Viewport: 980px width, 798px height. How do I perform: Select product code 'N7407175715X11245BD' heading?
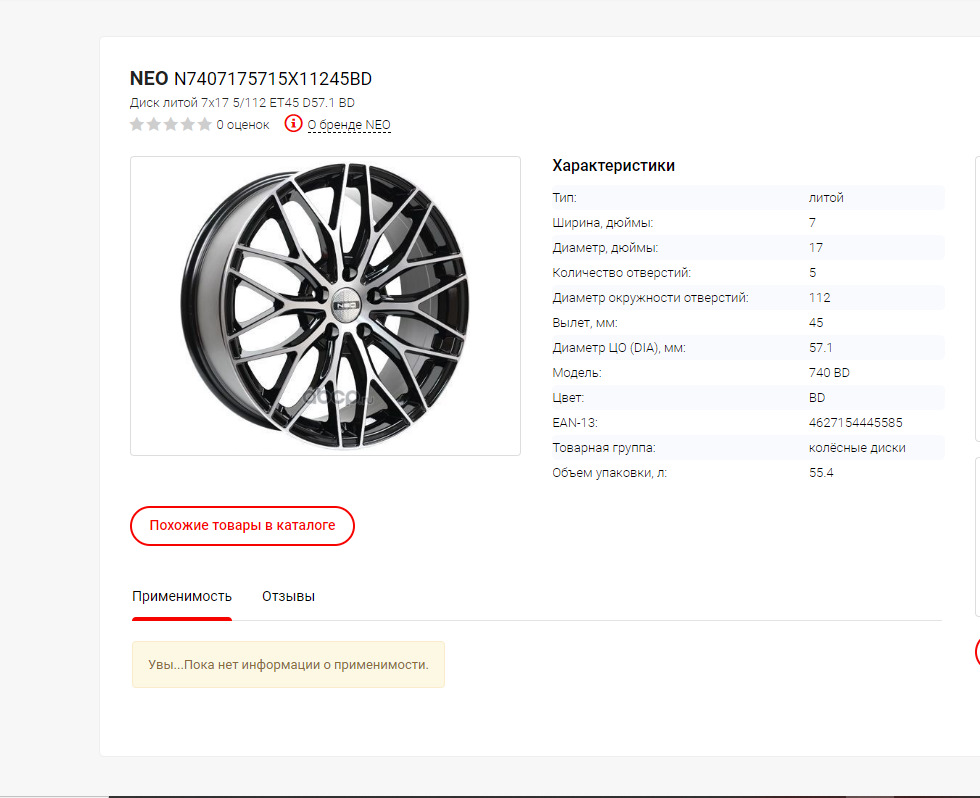pyautogui.click(x=272, y=79)
